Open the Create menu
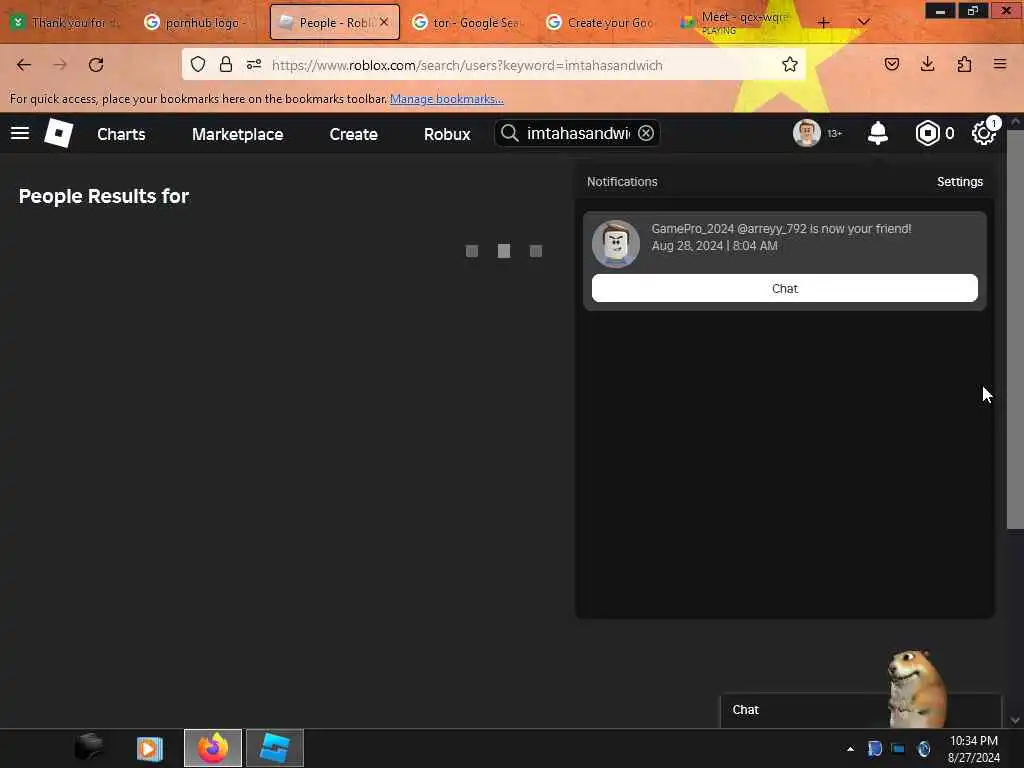Image resolution: width=1024 pixels, height=768 pixels. tap(353, 134)
